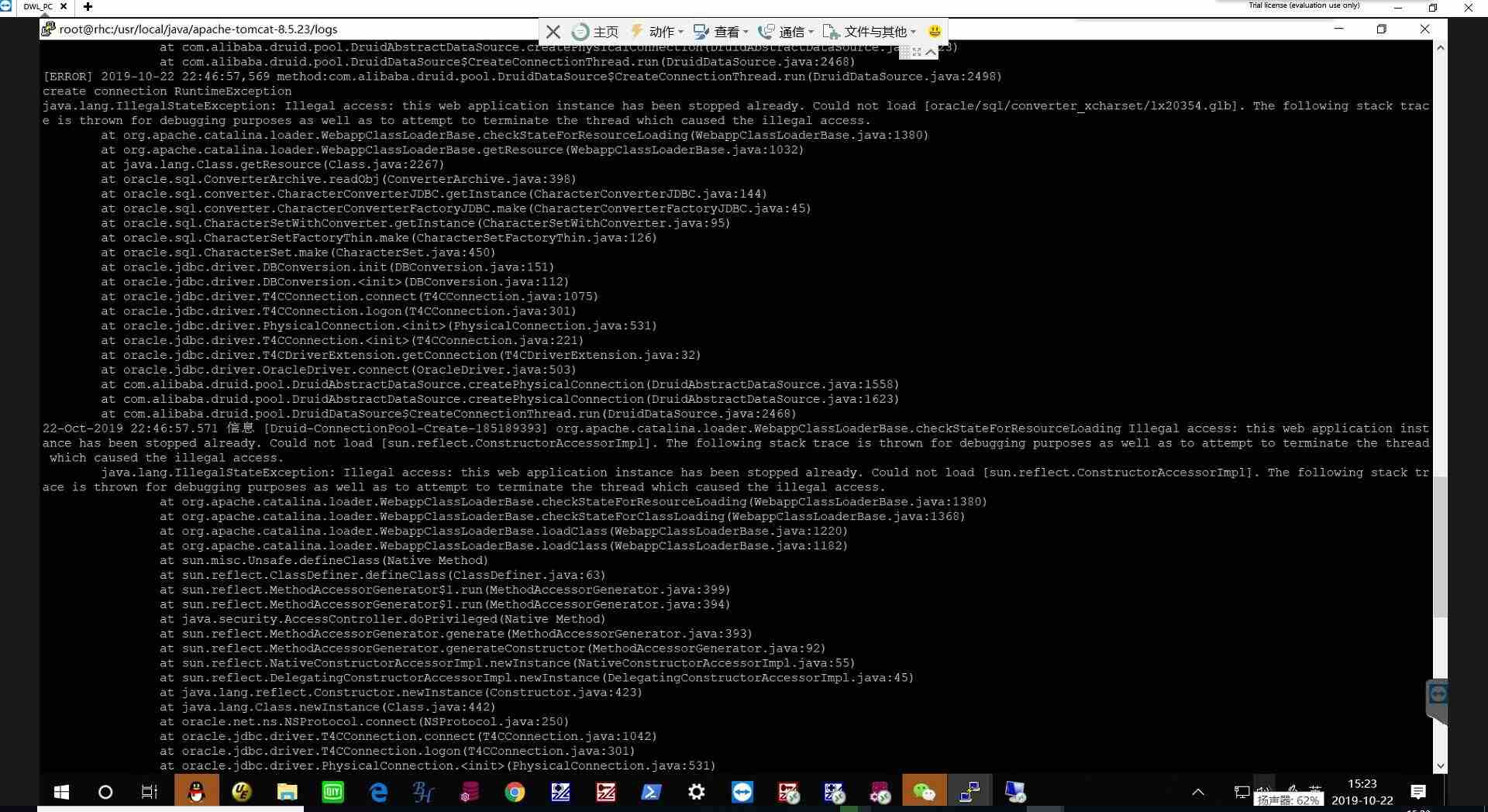Collapse the TeamViewer toolbar with the up chevron
The image size is (1488, 812).
pyautogui.click(x=931, y=52)
